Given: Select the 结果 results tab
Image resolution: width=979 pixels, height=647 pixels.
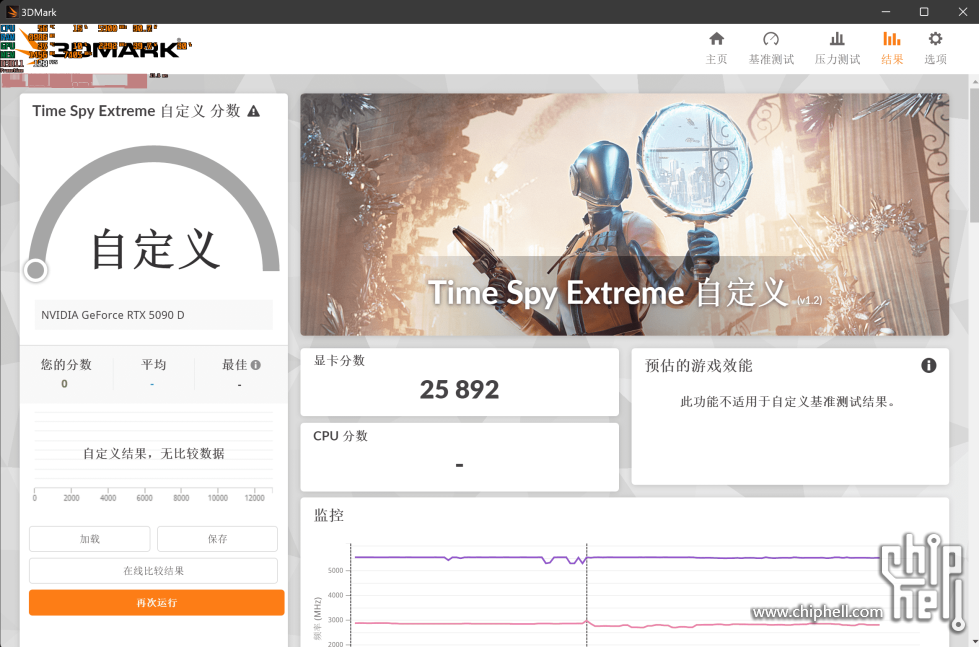Looking at the screenshot, I should (892, 48).
